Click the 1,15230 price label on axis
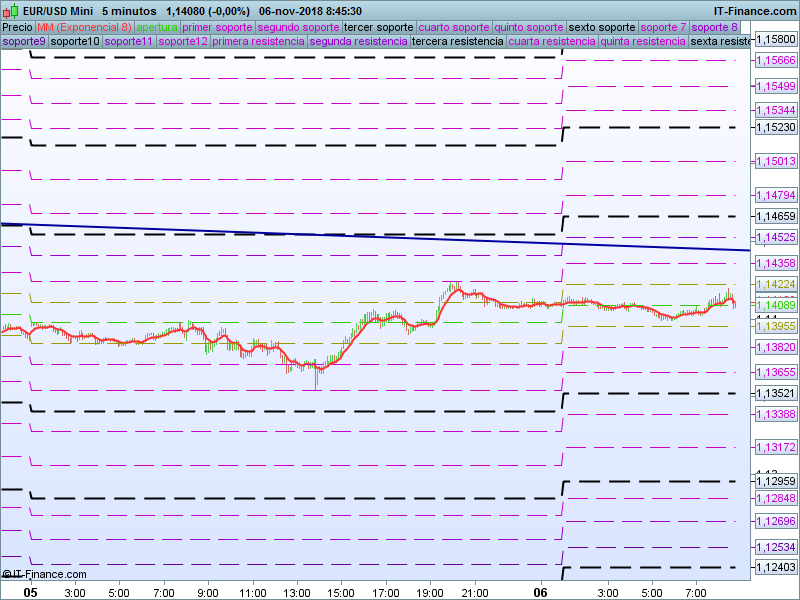The image size is (800, 600). pyautogui.click(x=776, y=128)
